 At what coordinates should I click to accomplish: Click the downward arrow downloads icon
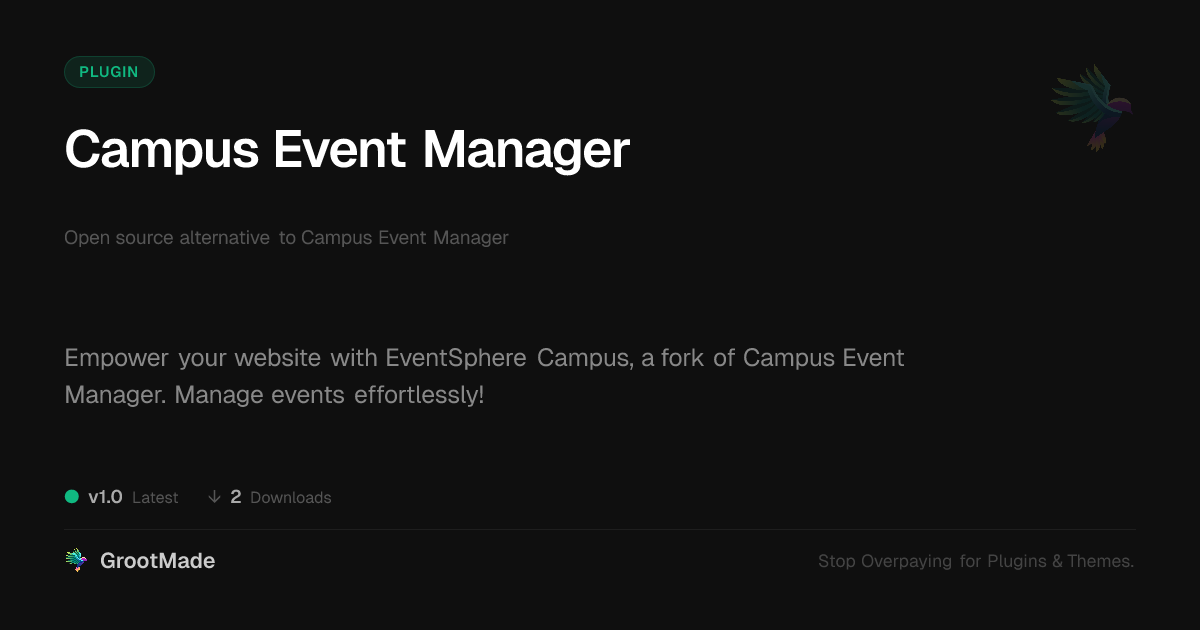(x=214, y=497)
